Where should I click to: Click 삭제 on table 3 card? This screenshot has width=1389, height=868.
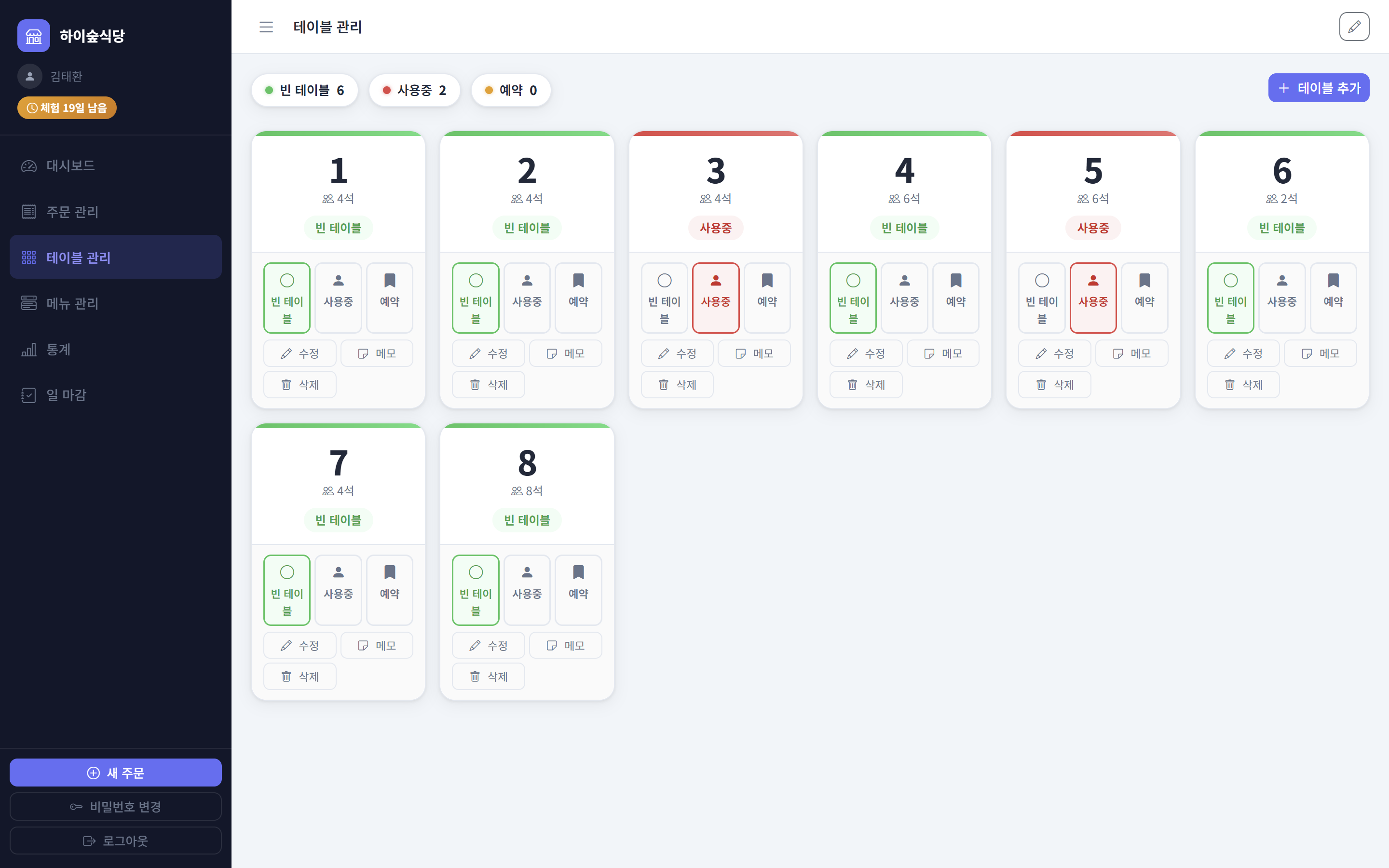677,385
